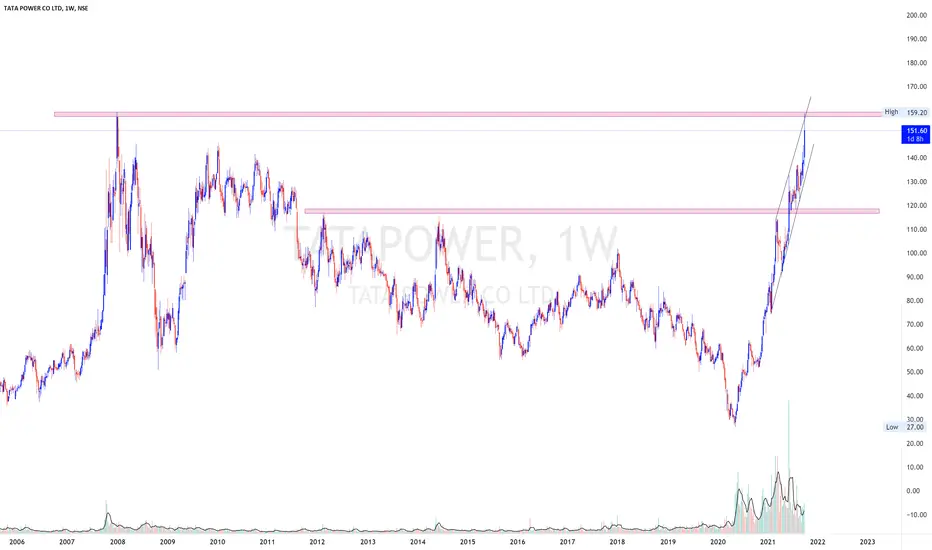This screenshot has height=550, width=932.
Task: Select the Low 27.00 price label
Action: point(905,427)
